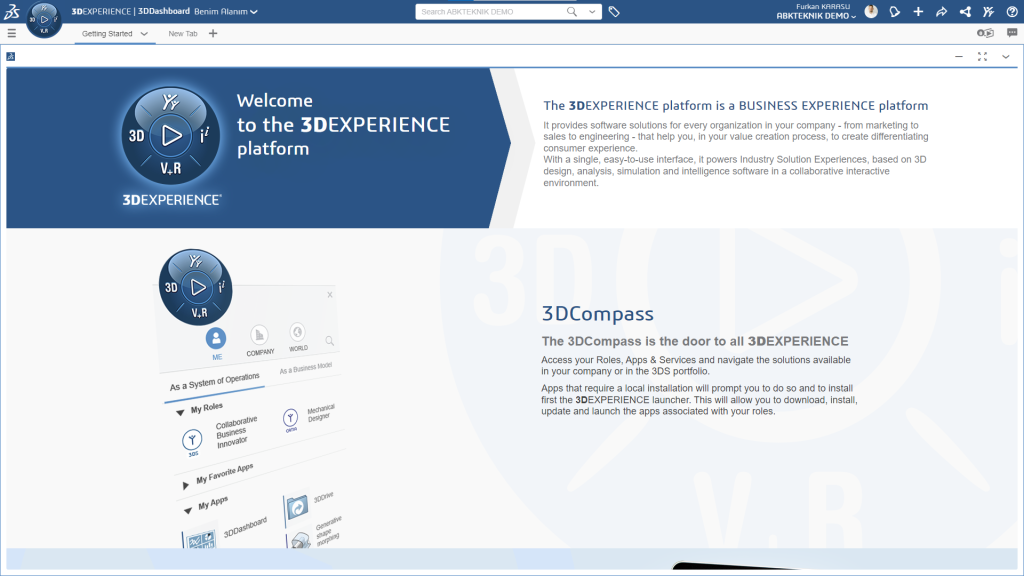Open the Collaboration network icon
This screenshot has height=576, width=1024.
click(x=965, y=12)
